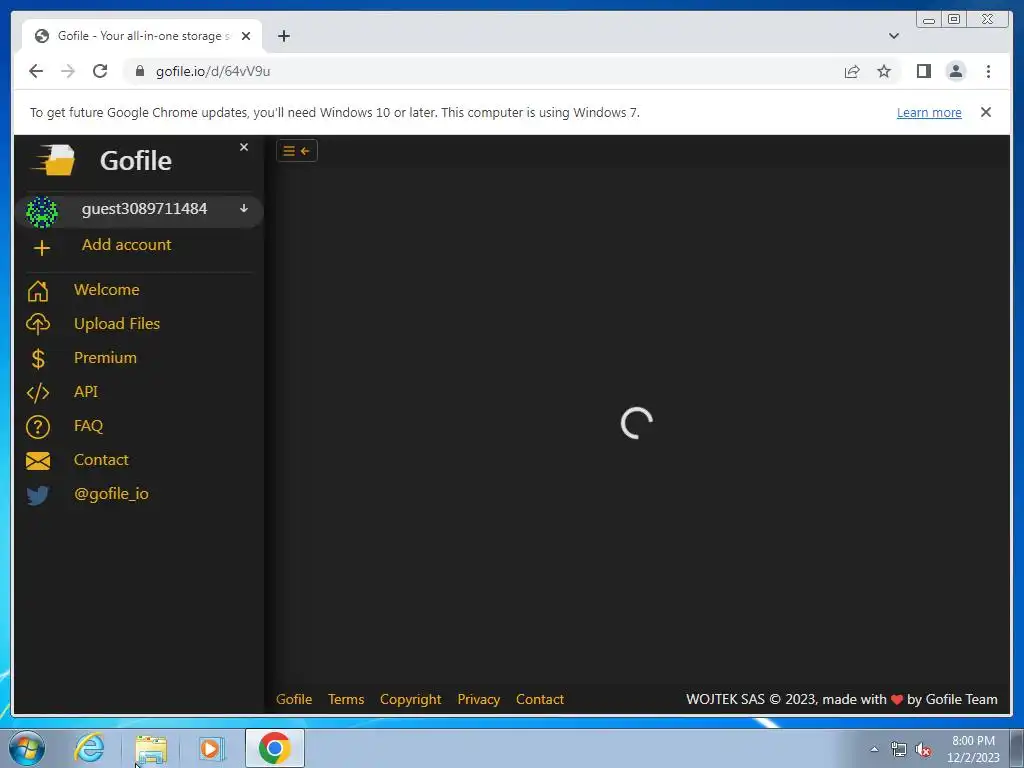The width and height of the screenshot is (1024, 768).
Task: Click the plus icon beside Add account
Action: (42, 248)
